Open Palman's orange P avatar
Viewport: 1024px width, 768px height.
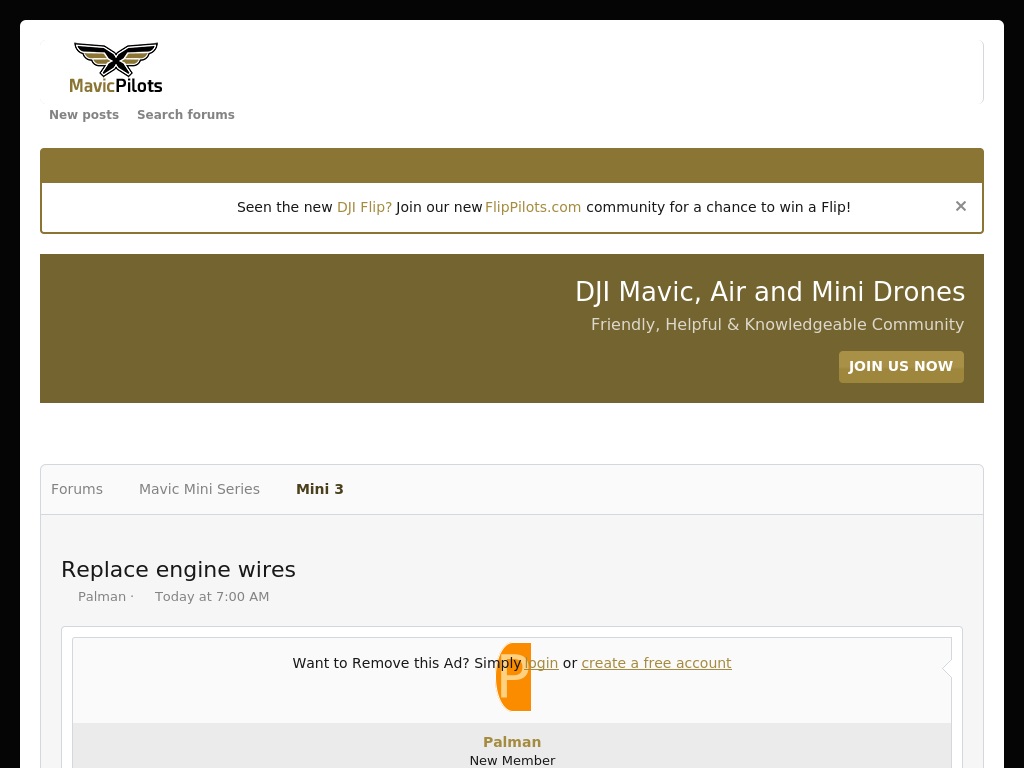[513, 677]
